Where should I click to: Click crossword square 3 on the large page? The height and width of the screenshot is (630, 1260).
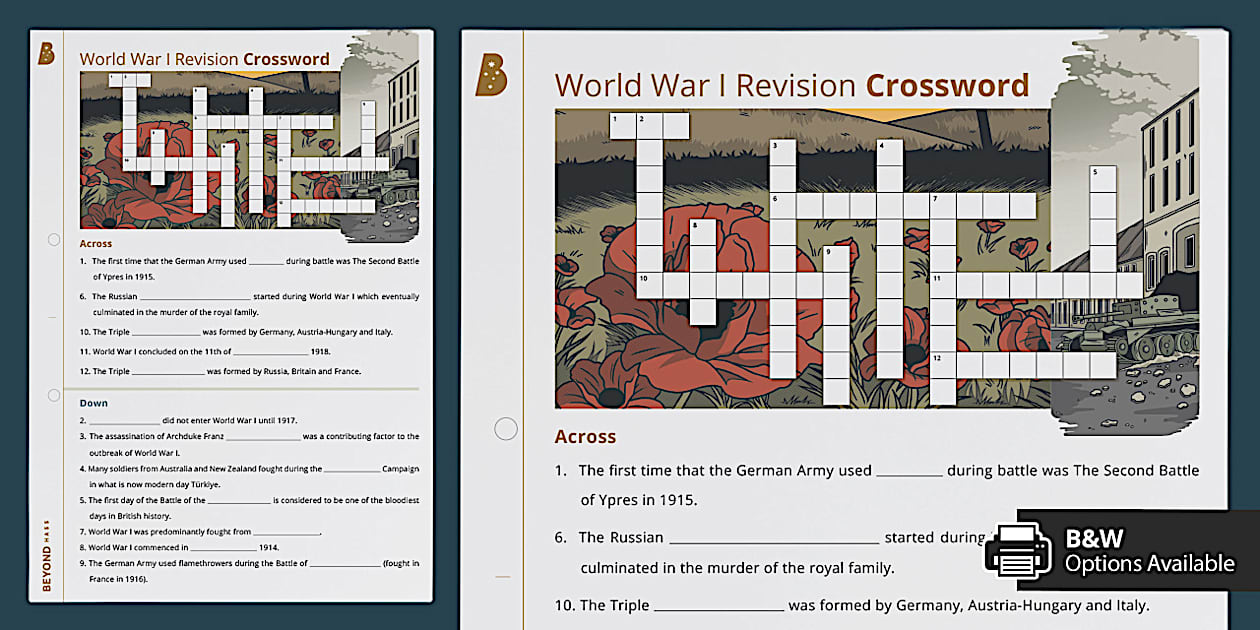click(782, 152)
